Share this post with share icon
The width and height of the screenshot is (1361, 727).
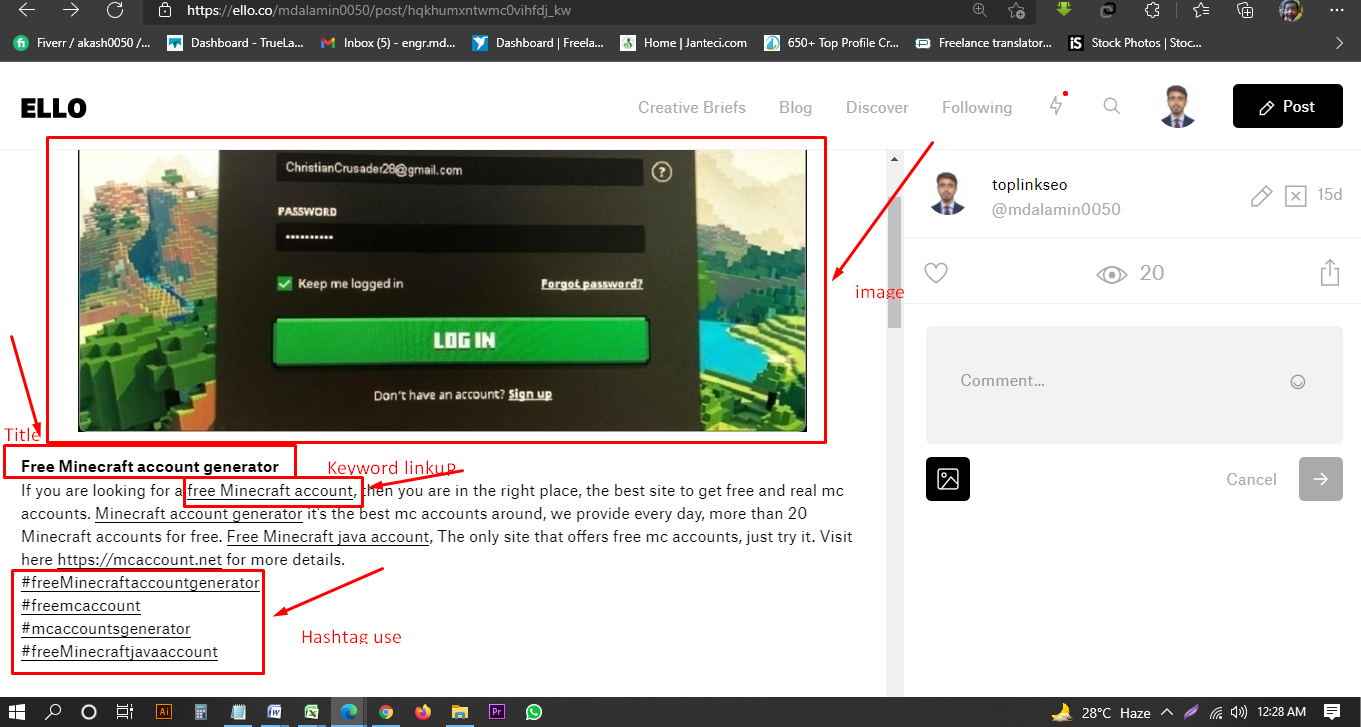coord(1329,273)
